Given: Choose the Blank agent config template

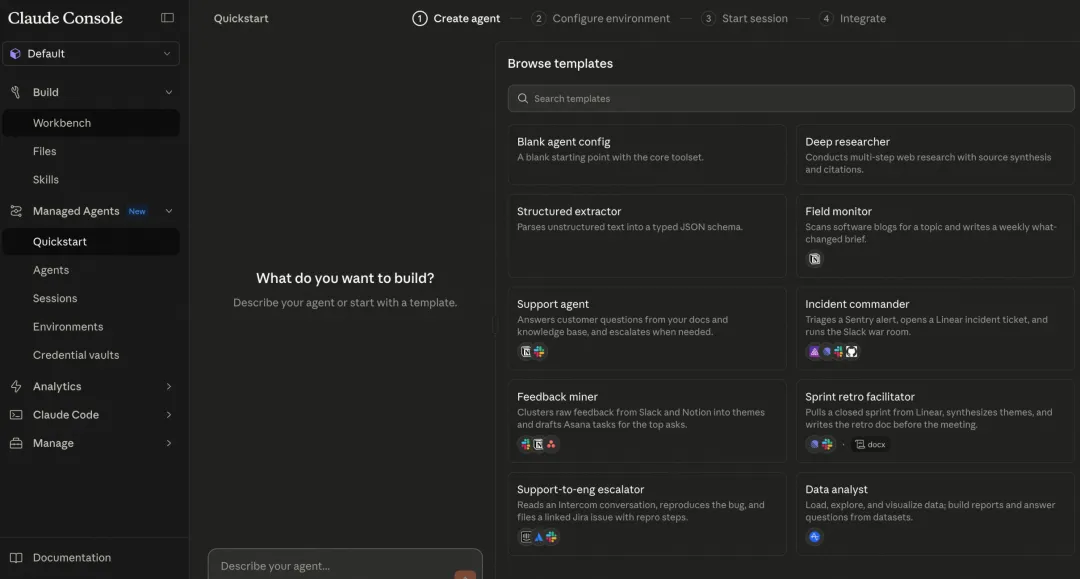Looking at the screenshot, I should click(x=646, y=155).
